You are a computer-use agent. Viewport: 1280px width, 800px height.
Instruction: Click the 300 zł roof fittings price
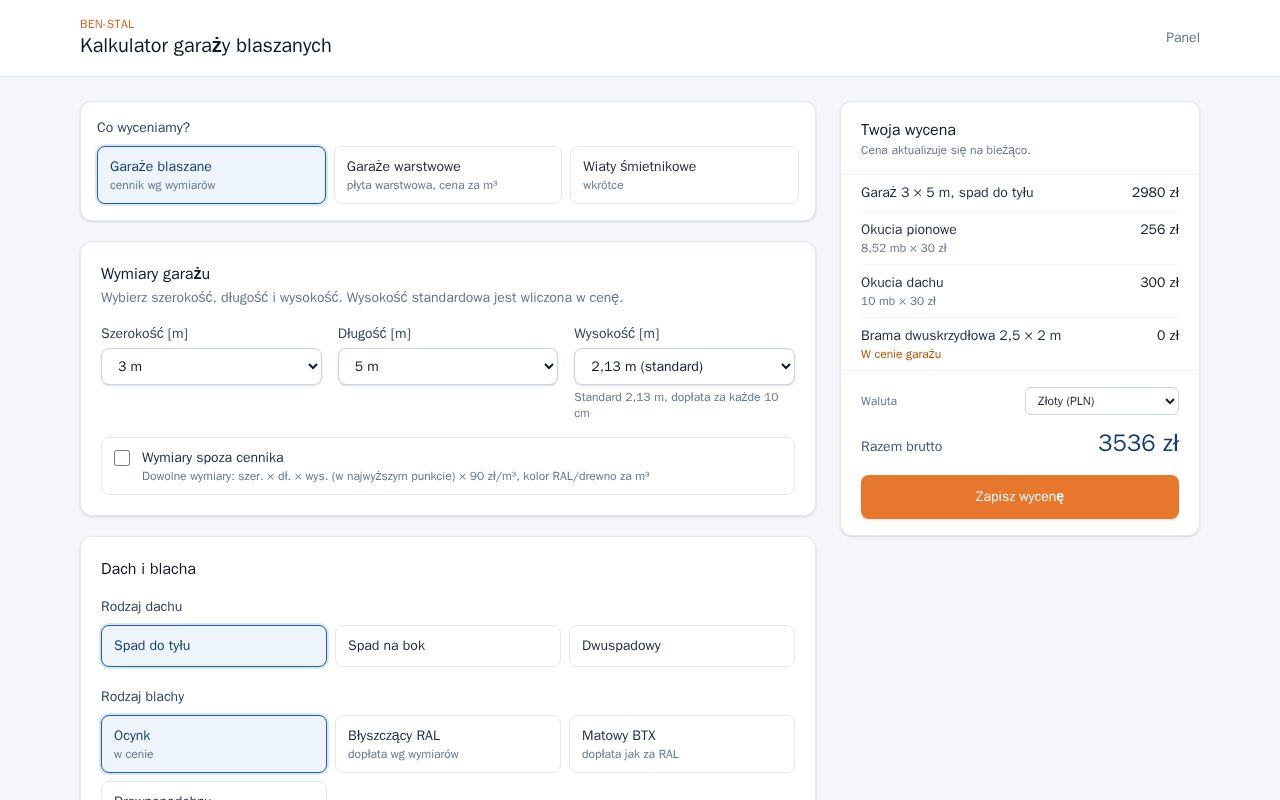tap(1159, 283)
